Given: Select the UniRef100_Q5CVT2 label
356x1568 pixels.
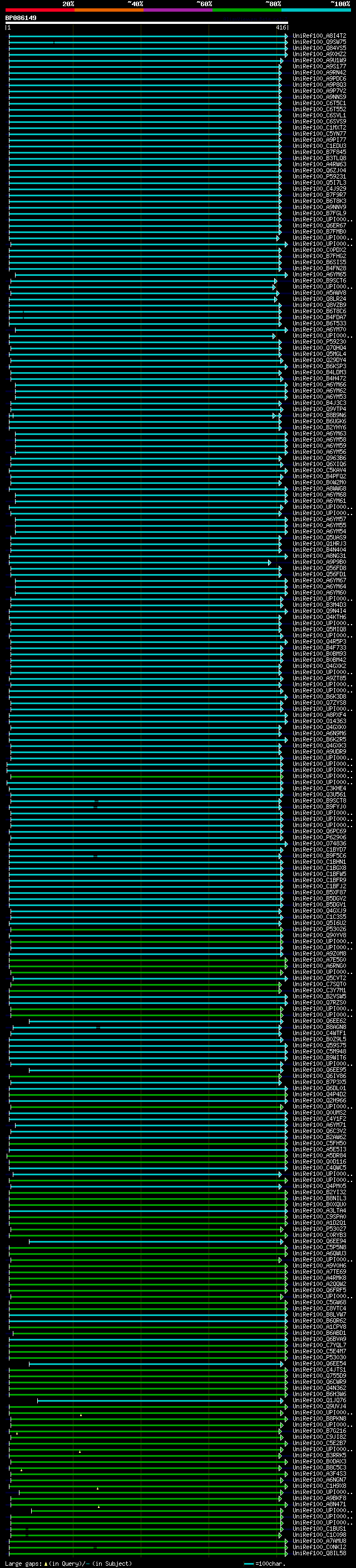Looking at the screenshot, I should click(319, 978).
